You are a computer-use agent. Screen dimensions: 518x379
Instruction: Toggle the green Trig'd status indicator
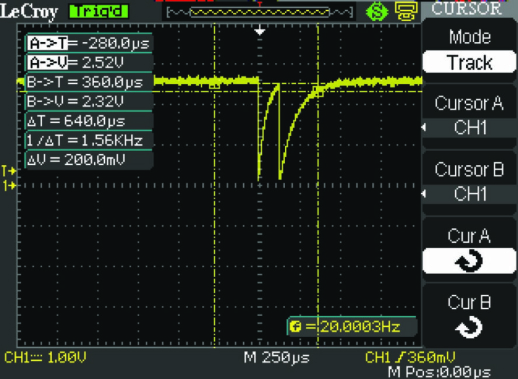click(99, 12)
